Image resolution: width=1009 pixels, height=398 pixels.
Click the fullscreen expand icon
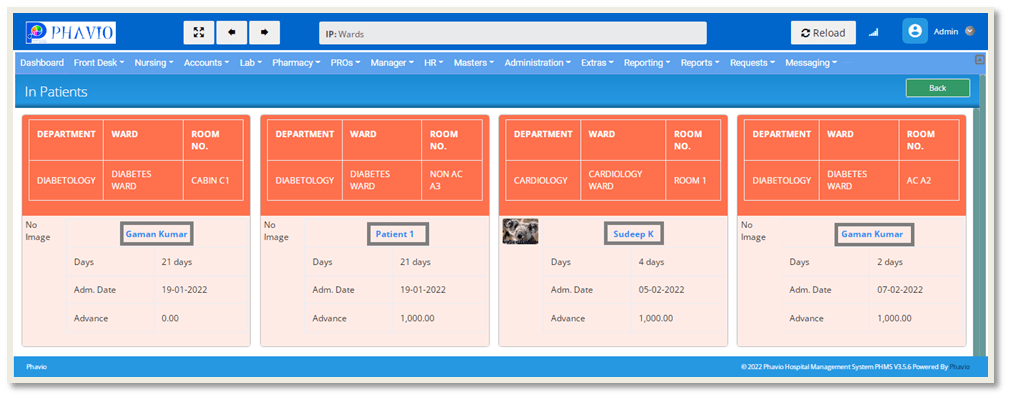click(x=199, y=32)
